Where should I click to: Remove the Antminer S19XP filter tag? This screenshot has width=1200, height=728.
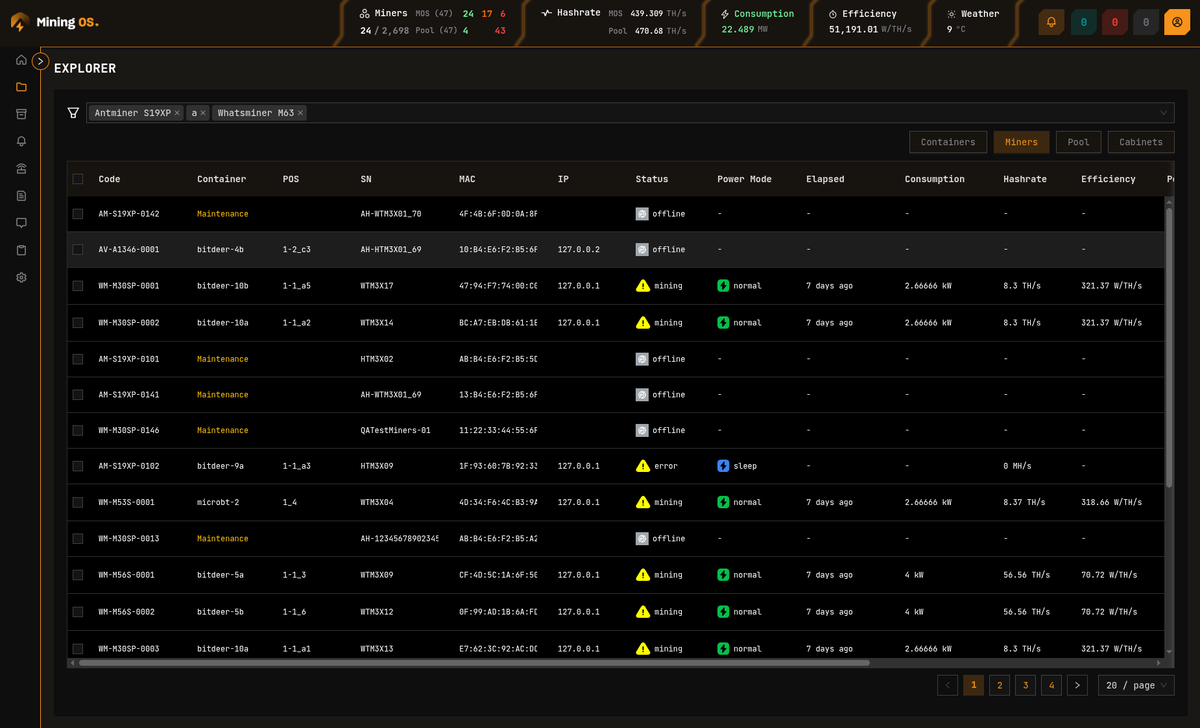pos(178,113)
